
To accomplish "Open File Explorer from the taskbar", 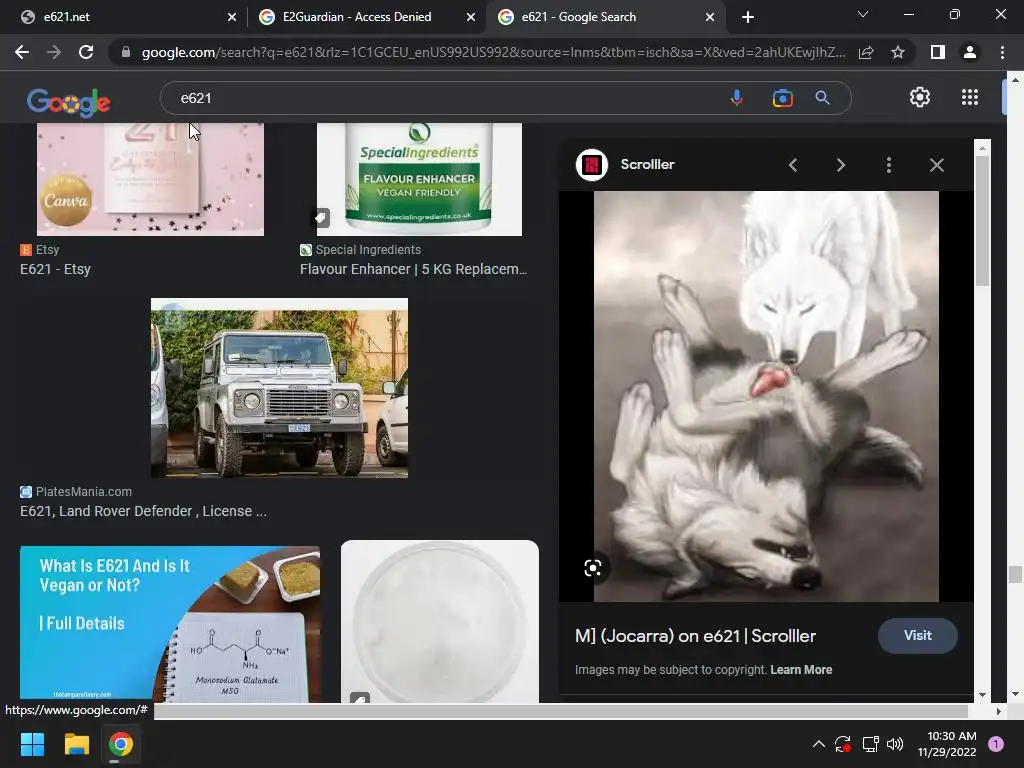I will coord(76,744).
